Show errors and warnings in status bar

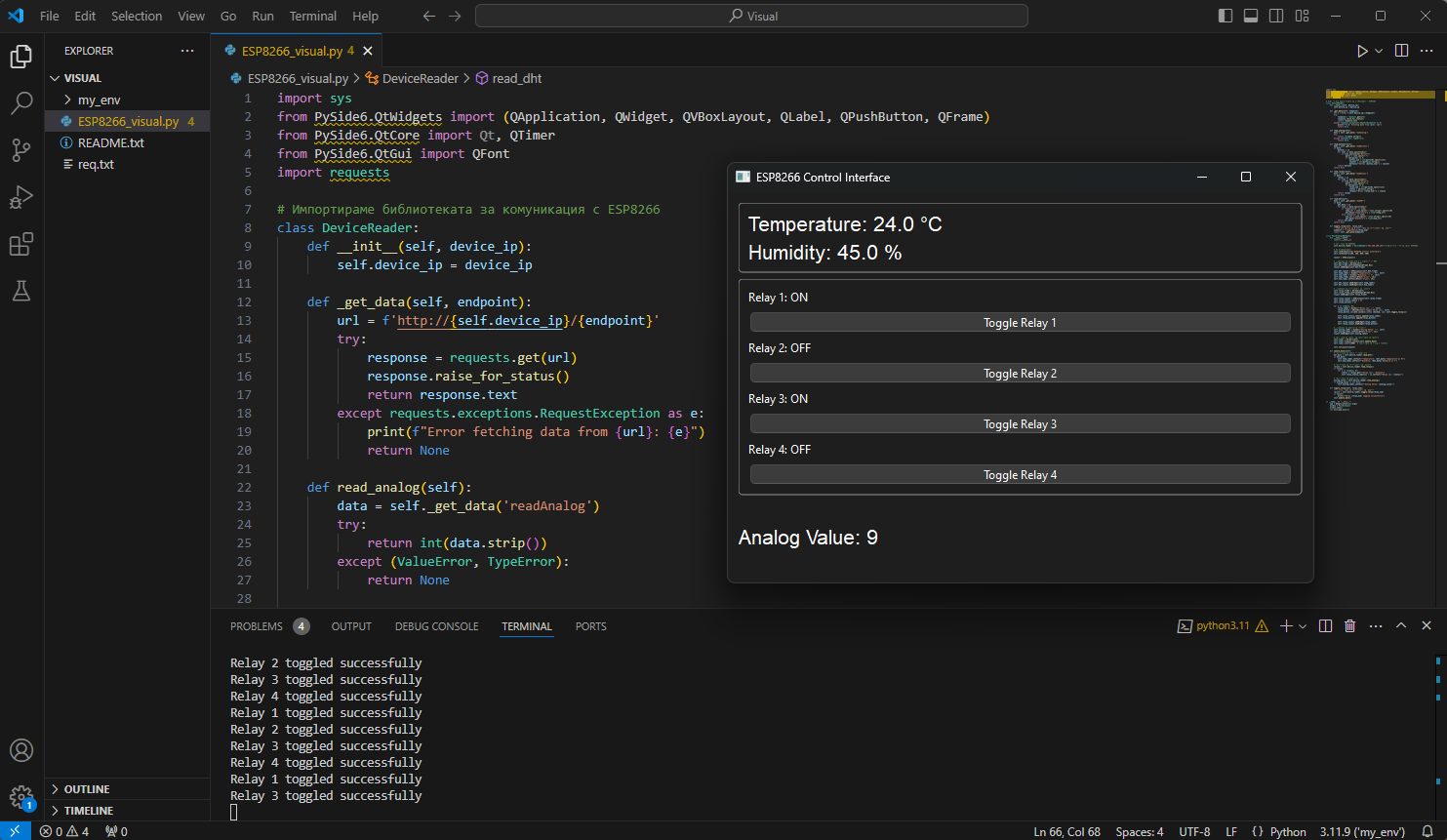coord(64,831)
